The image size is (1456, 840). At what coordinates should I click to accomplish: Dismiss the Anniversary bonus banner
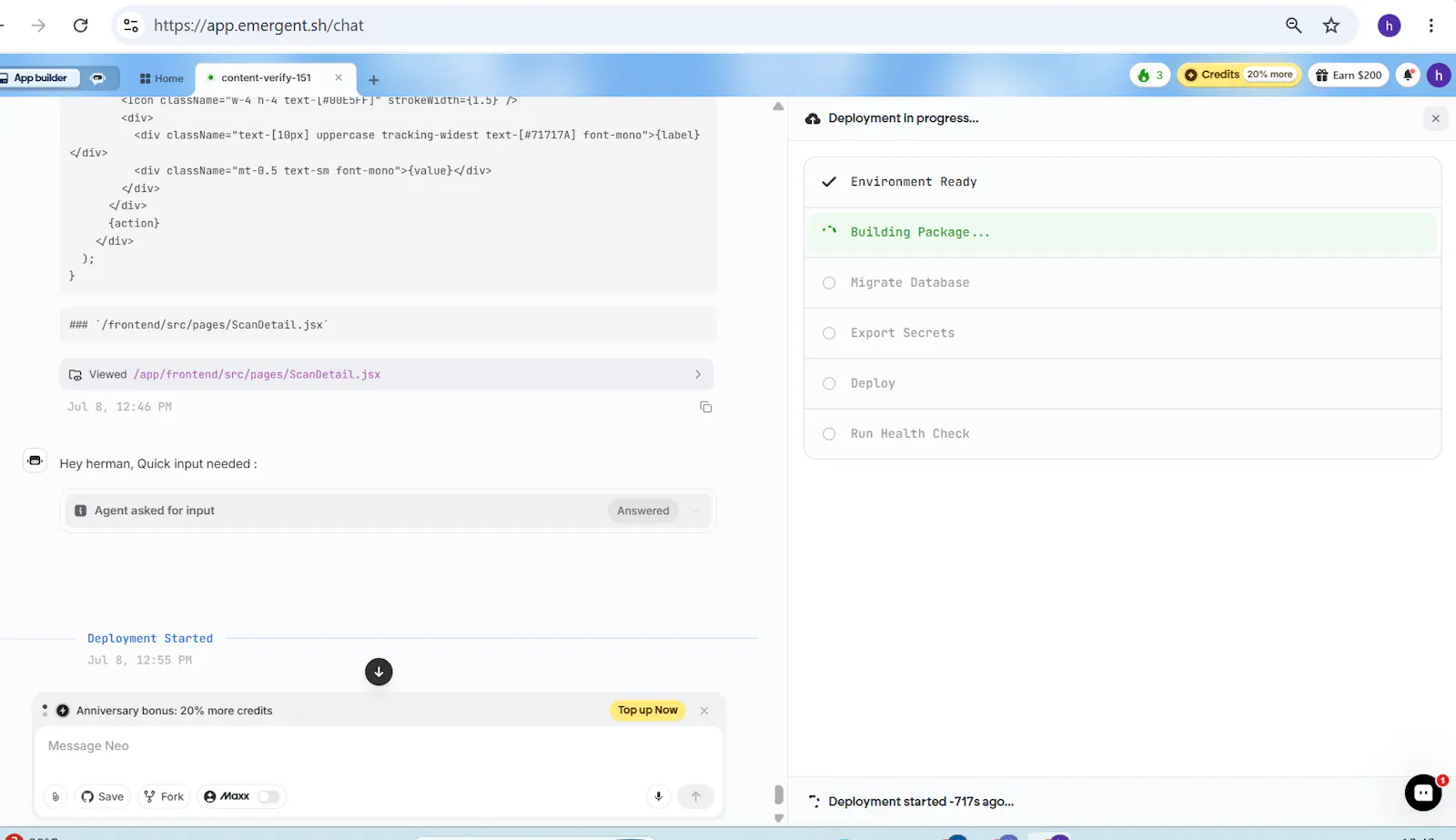pyautogui.click(x=704, y=711)
